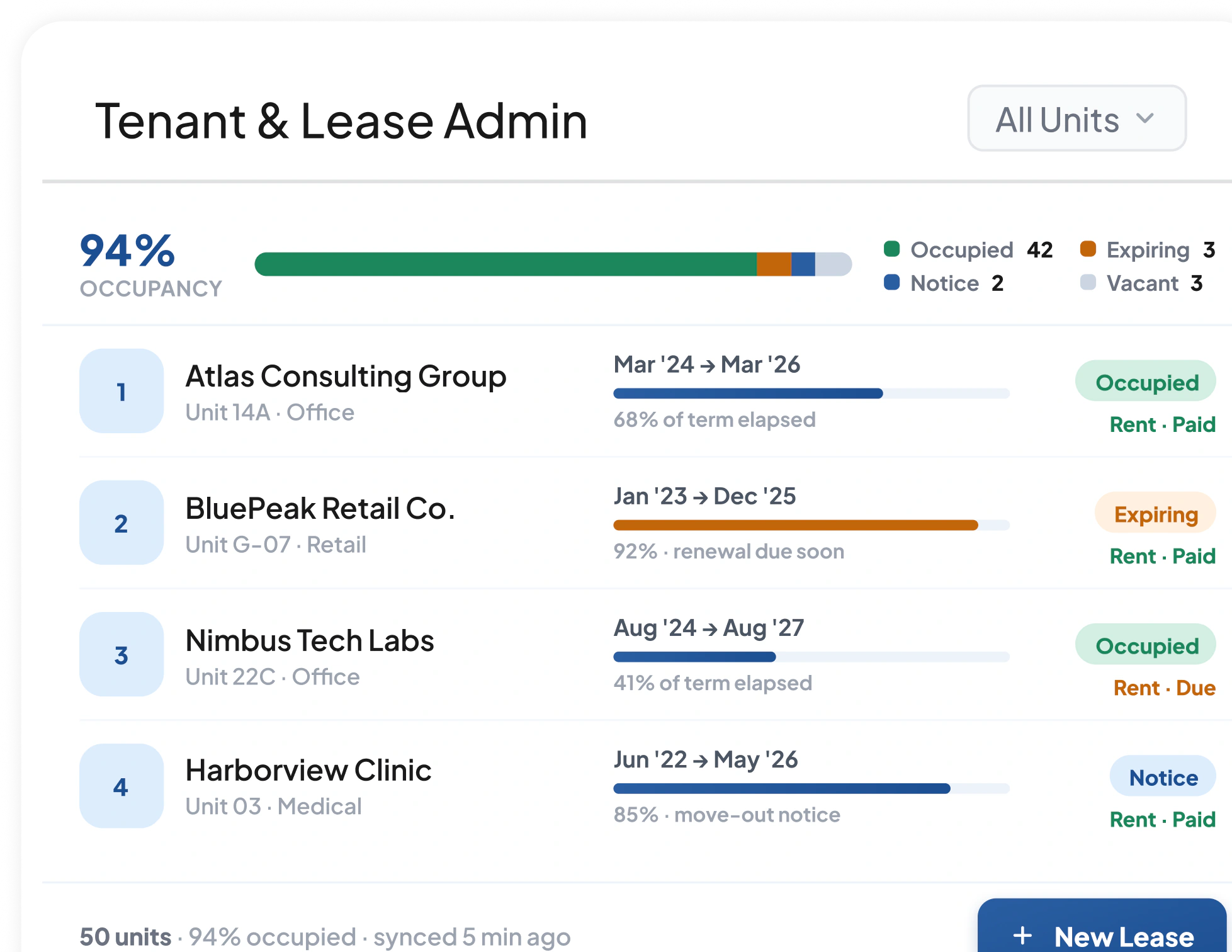
Task: Click Rent · Paid for BluePeak Retail
Action: 1162,556
